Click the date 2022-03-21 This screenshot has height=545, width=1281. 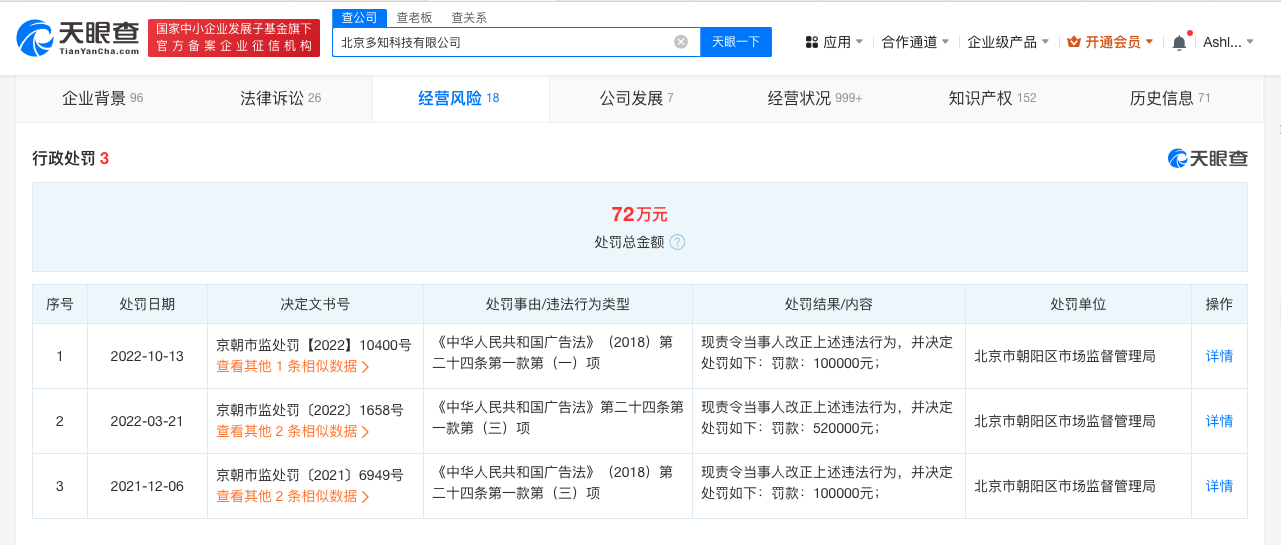click(147, 421)
